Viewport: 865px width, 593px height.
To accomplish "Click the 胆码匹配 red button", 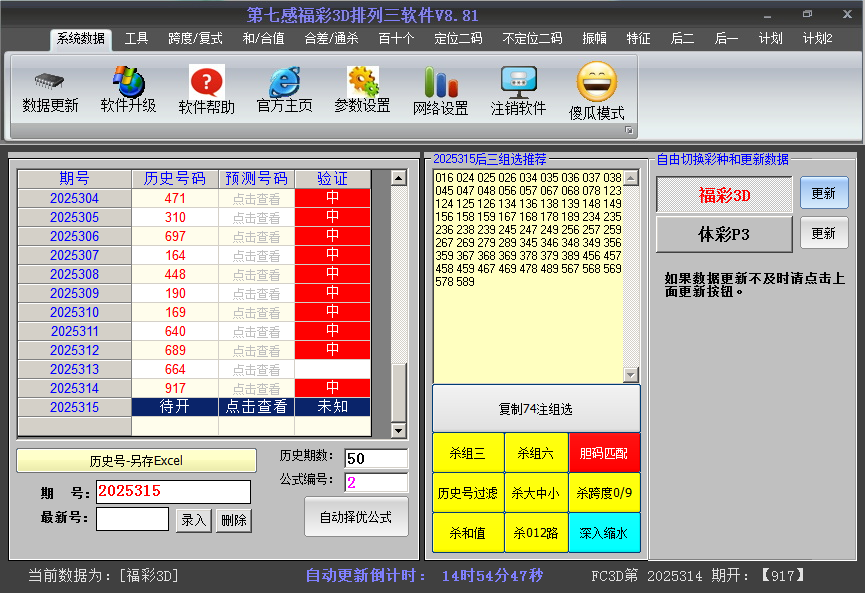I will (x=604, y=452).
